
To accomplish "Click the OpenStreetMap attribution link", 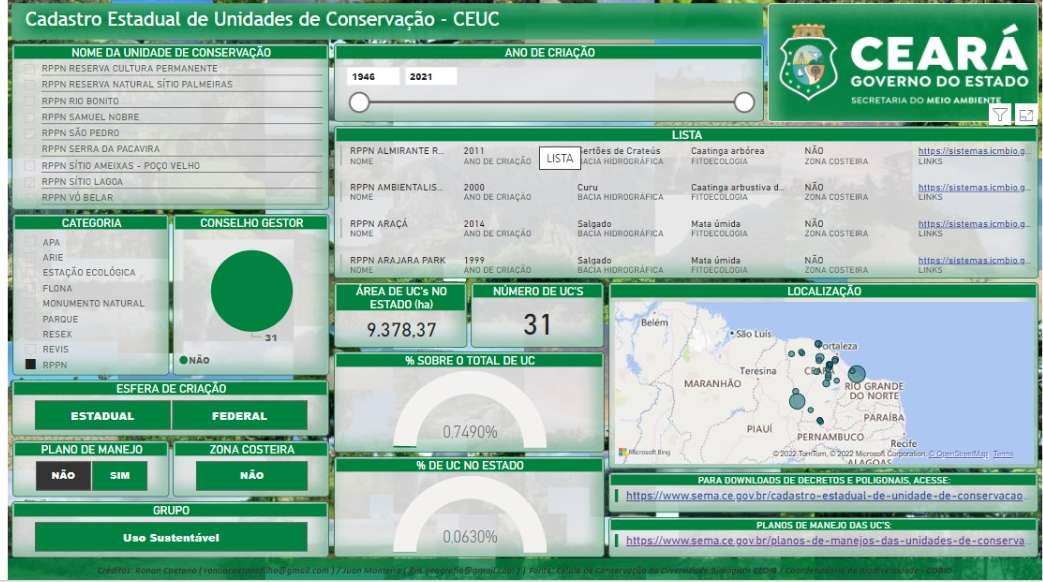I will click(x=959, y=454).
